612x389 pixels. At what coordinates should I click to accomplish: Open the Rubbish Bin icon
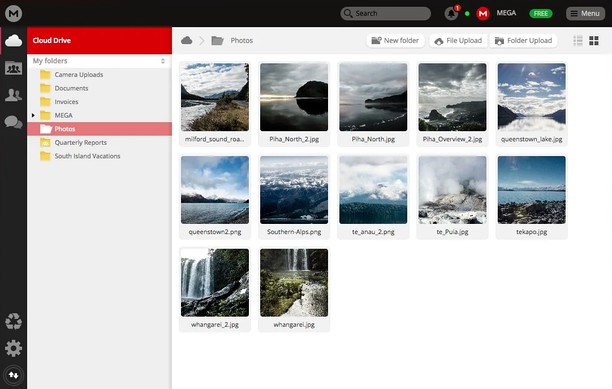[13, 322]
